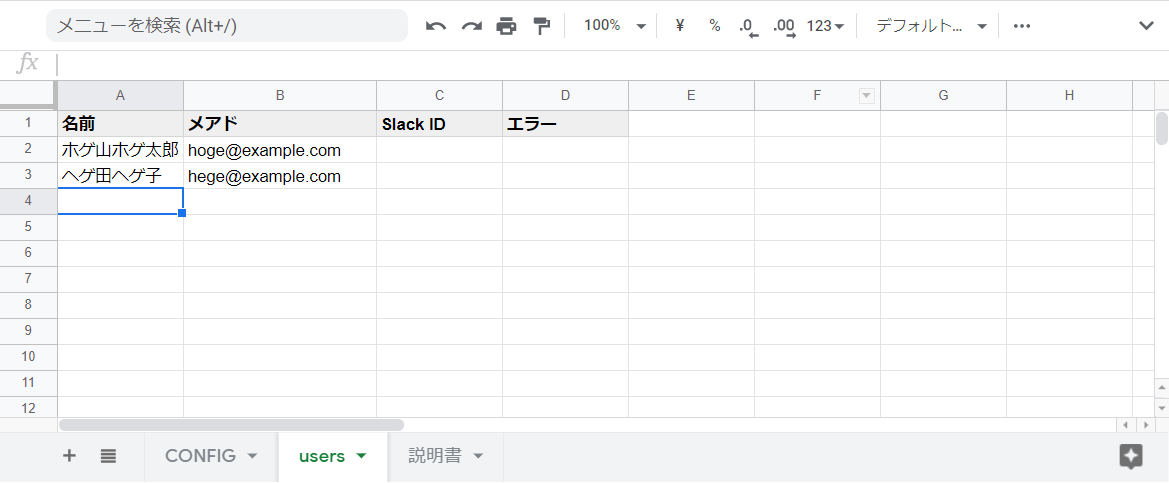Decrease decimal places
The width and height of the screenshot is (1169, 483).
click(x=748, y=26)
